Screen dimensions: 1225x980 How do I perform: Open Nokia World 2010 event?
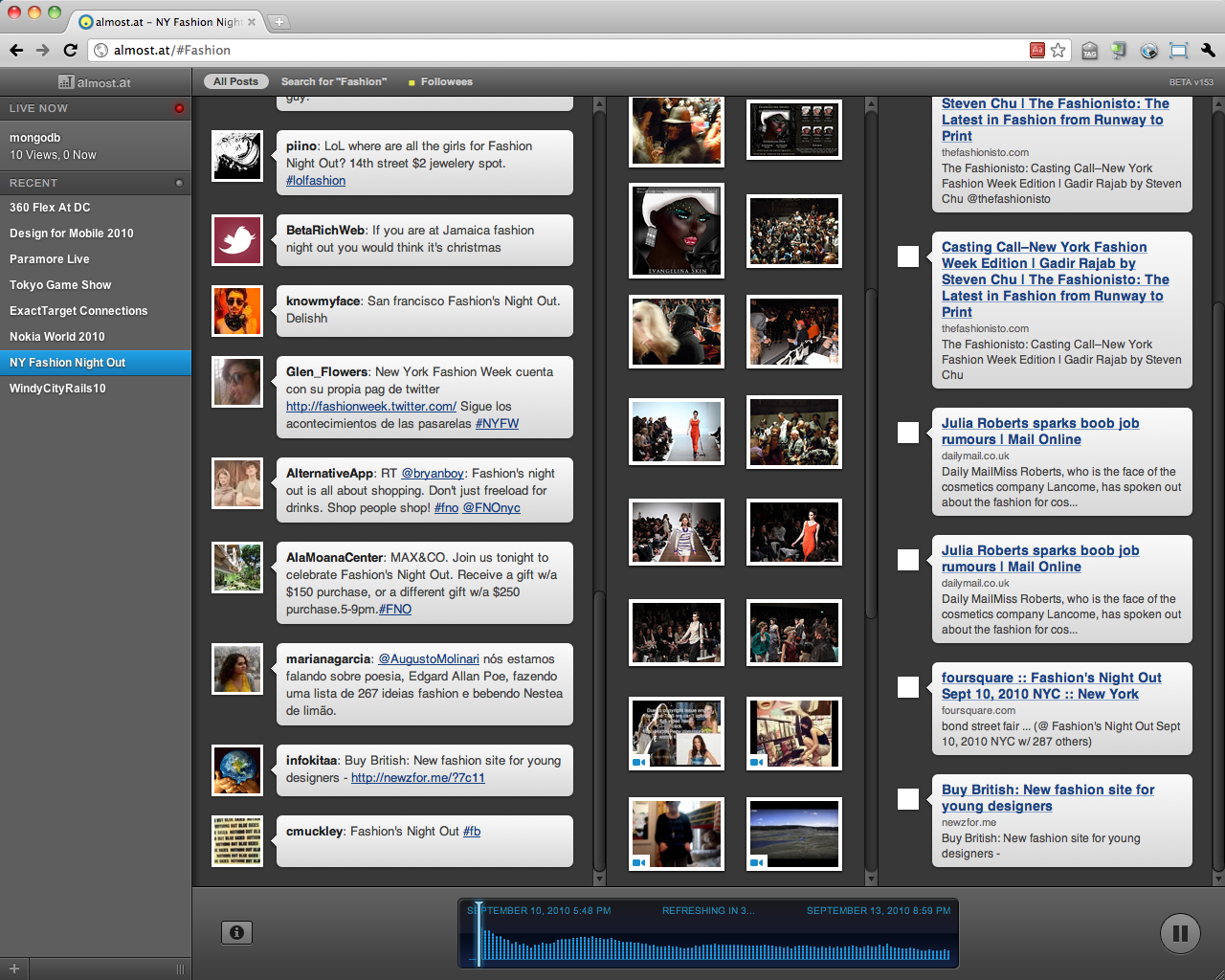pos(96,337)
